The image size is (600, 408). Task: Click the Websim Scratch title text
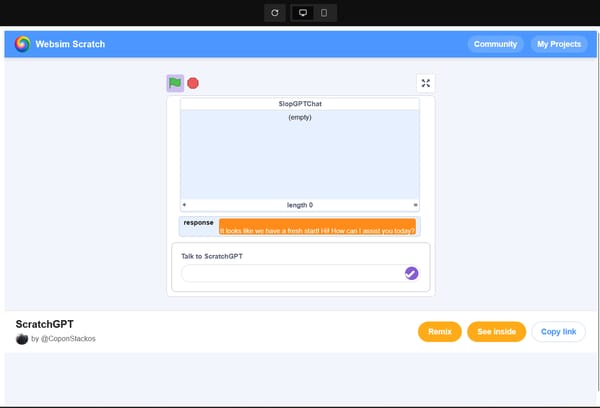[x=70, y=44]
